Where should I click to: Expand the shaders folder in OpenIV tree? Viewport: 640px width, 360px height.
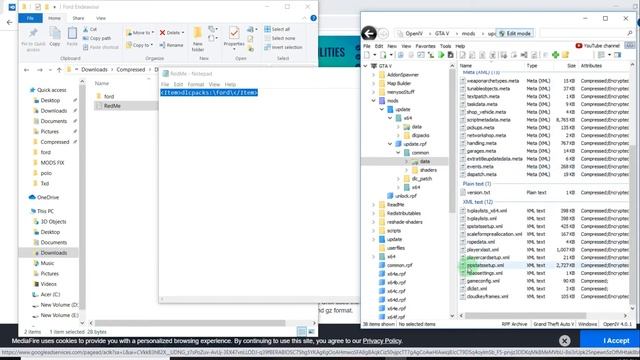click(407, 170)
